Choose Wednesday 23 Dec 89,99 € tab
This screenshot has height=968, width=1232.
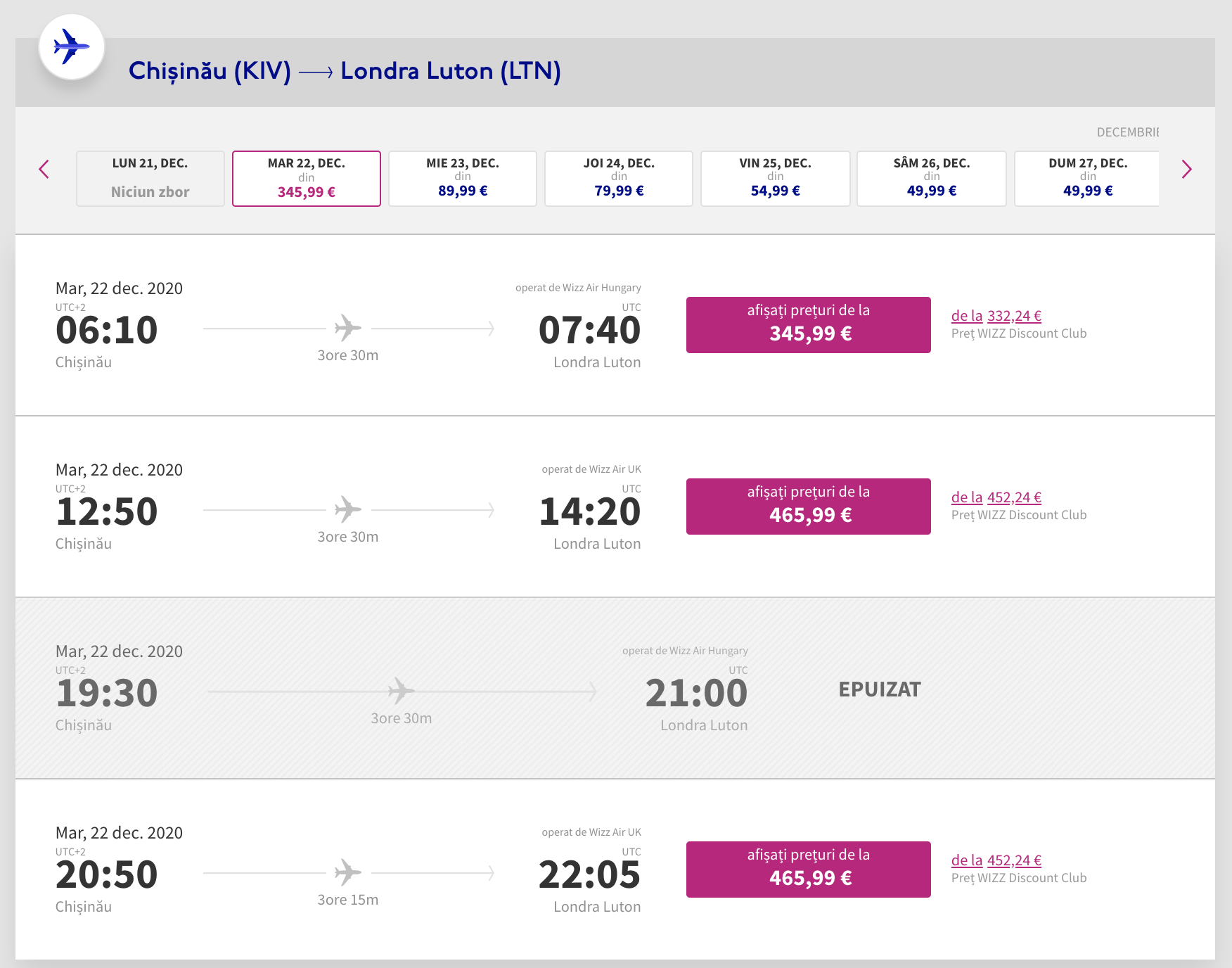[463, 179]
